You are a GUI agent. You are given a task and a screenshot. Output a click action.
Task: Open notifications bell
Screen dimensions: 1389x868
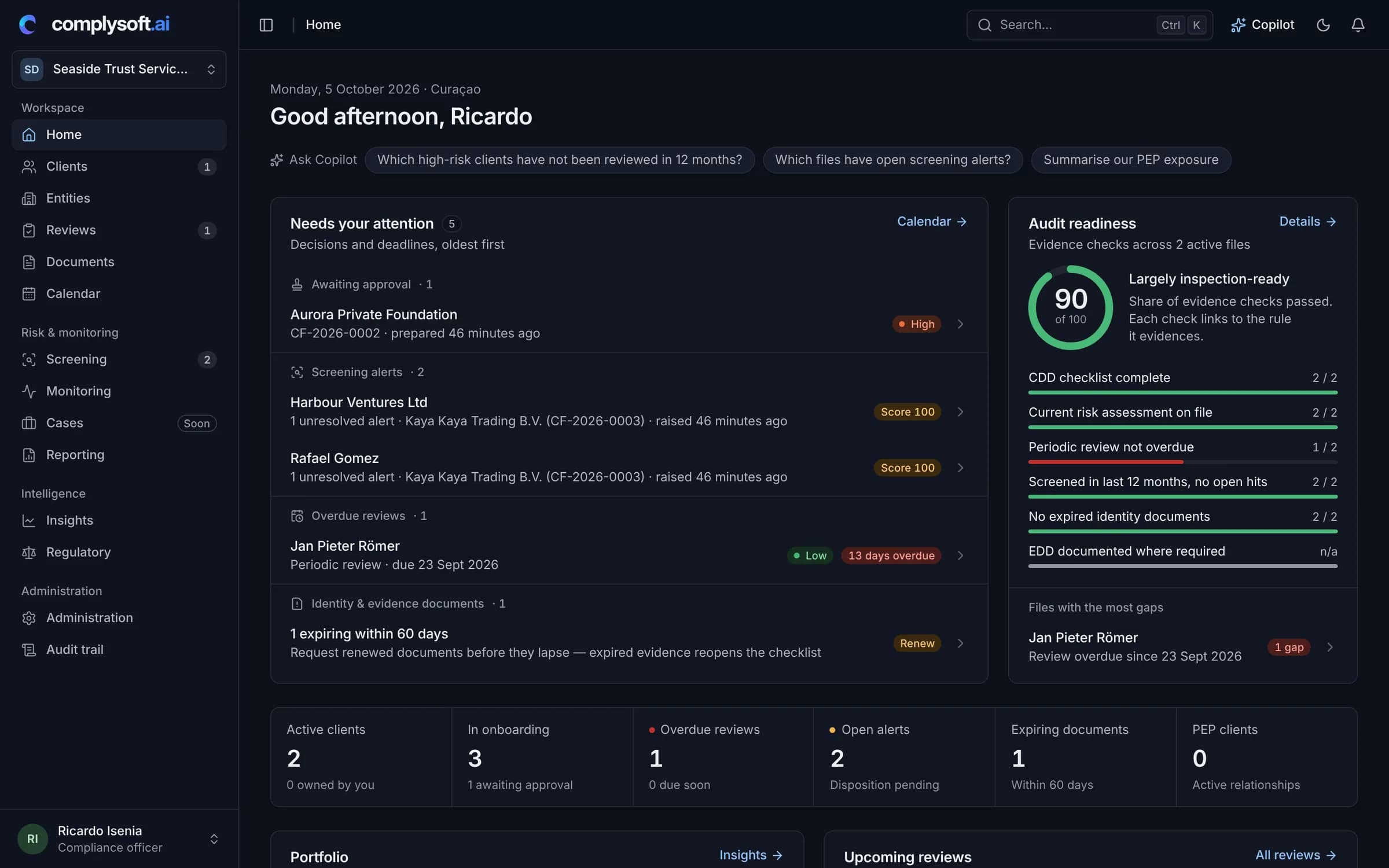pos(1358,25)
